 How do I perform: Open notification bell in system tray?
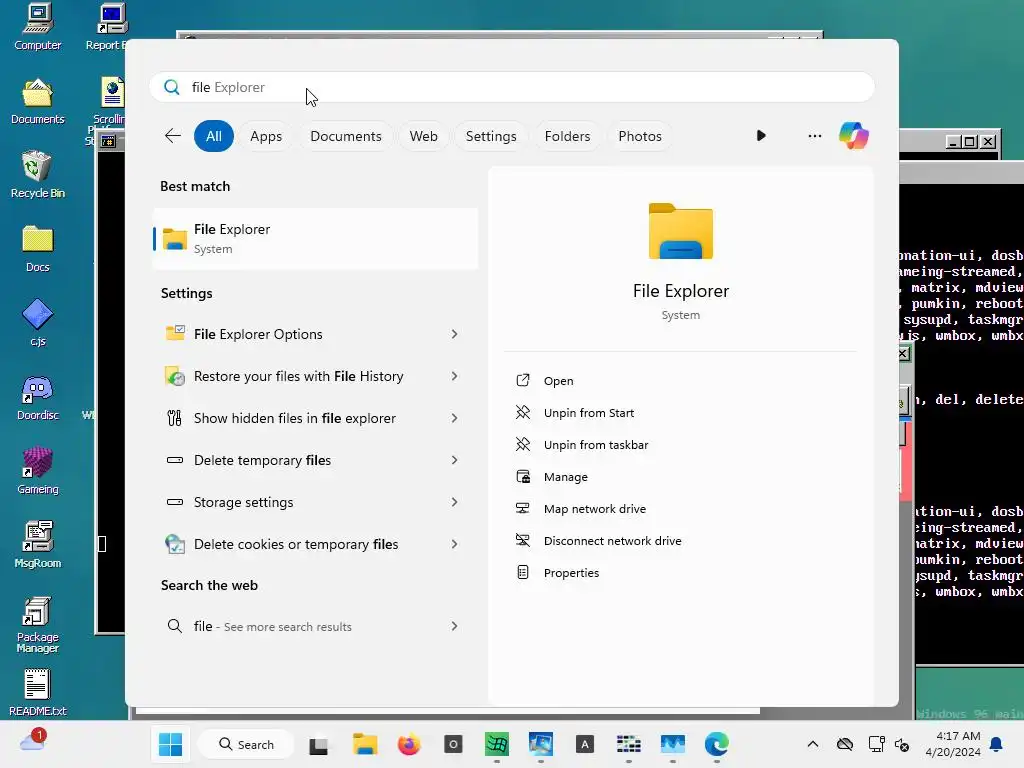(x=997, y=744)
